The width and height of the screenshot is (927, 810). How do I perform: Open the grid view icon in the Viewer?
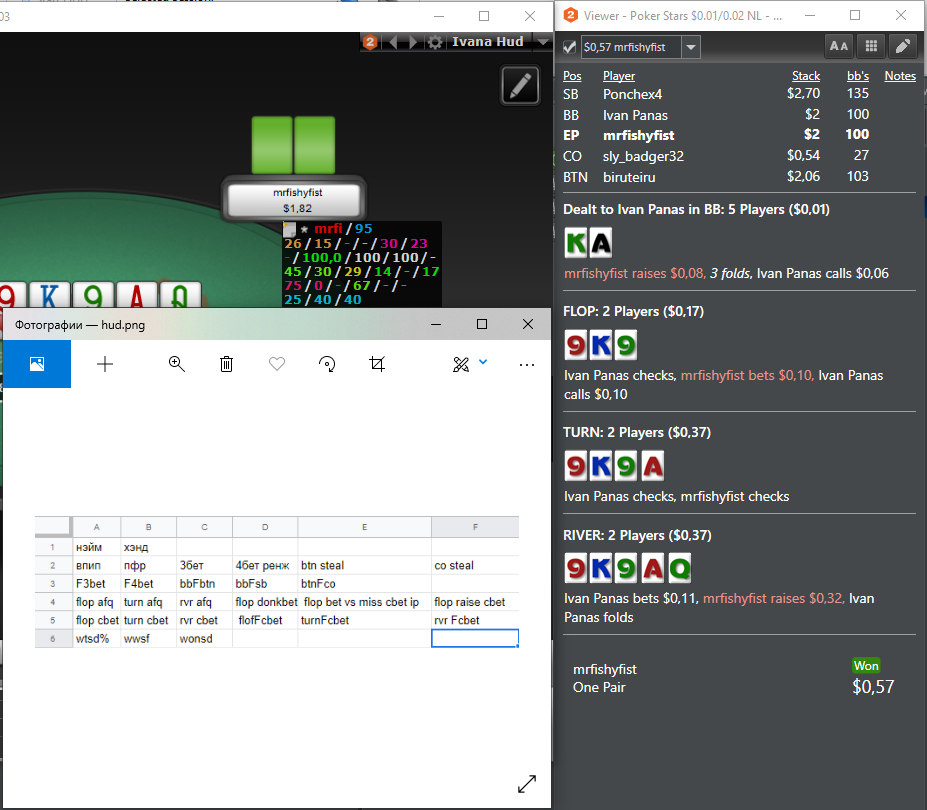[x=871, y=46]
